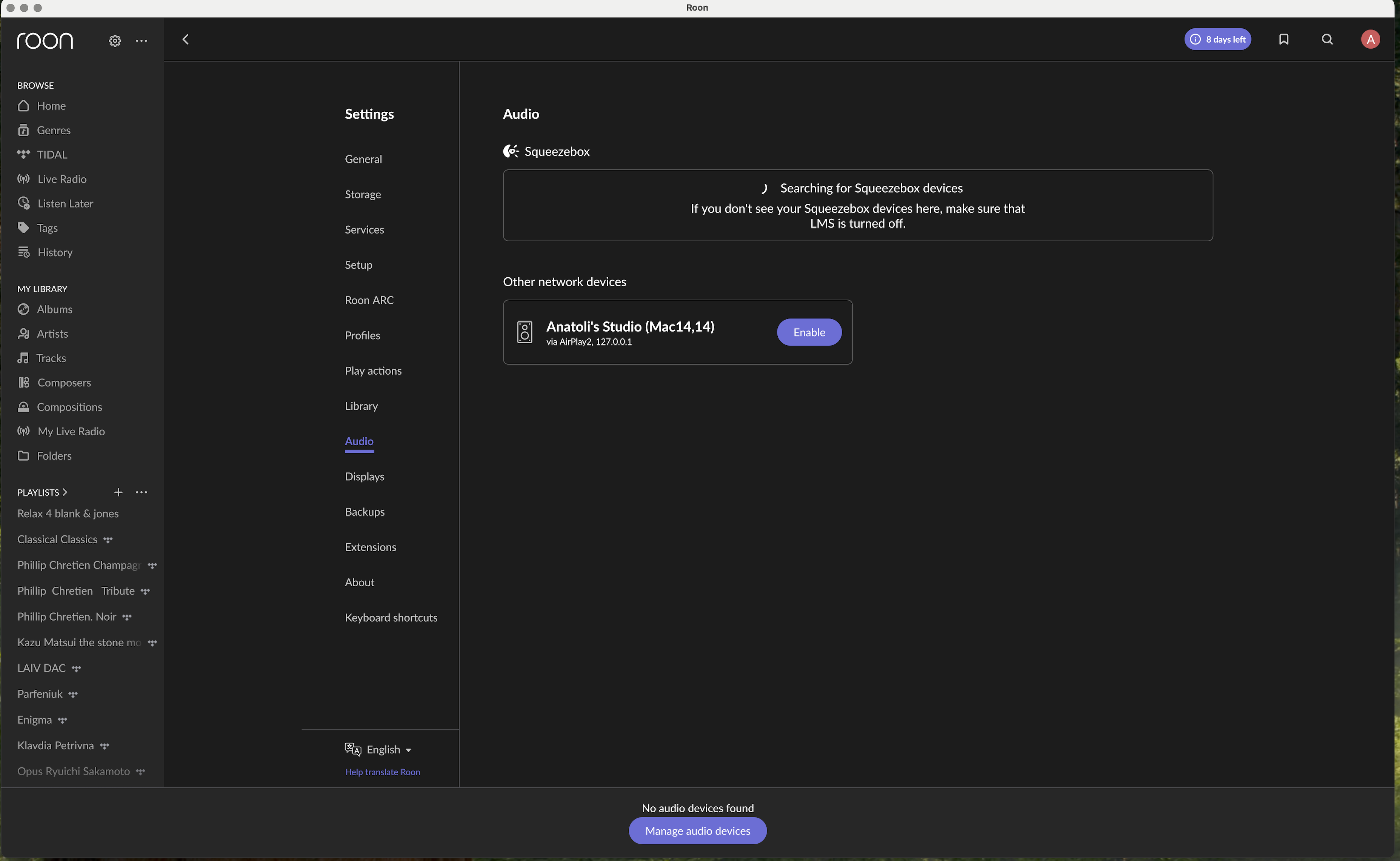The width and height of the screenshot is (1400, 861).
Task: Open the Relax 4 blank & jones playlist
Action: coord(68,514)
